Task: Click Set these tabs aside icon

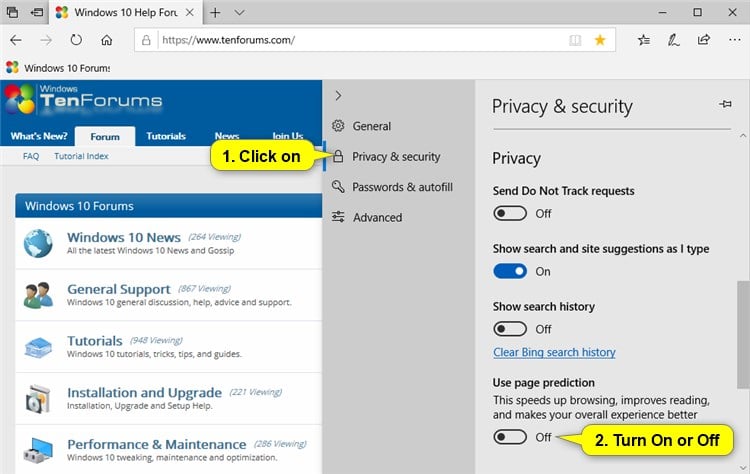Action: pos(37,12)
